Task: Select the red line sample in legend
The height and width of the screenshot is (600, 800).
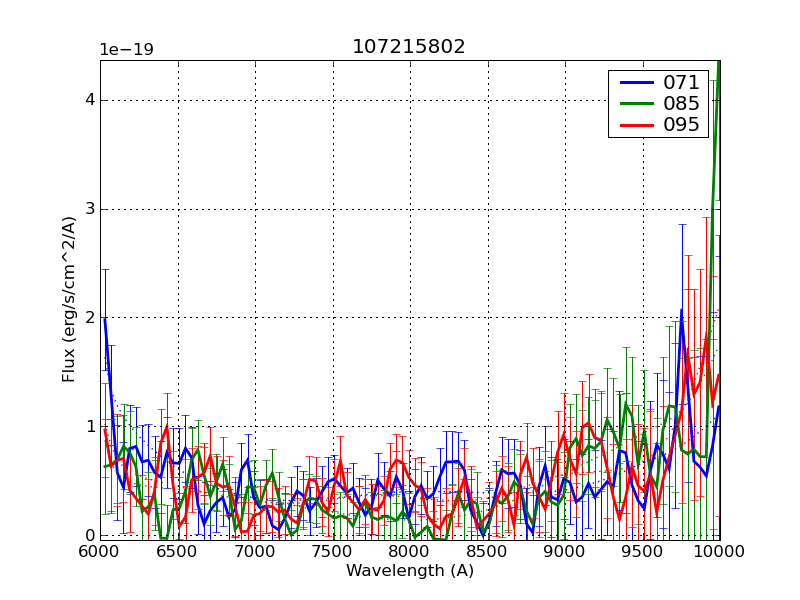Action: point(636,125)
